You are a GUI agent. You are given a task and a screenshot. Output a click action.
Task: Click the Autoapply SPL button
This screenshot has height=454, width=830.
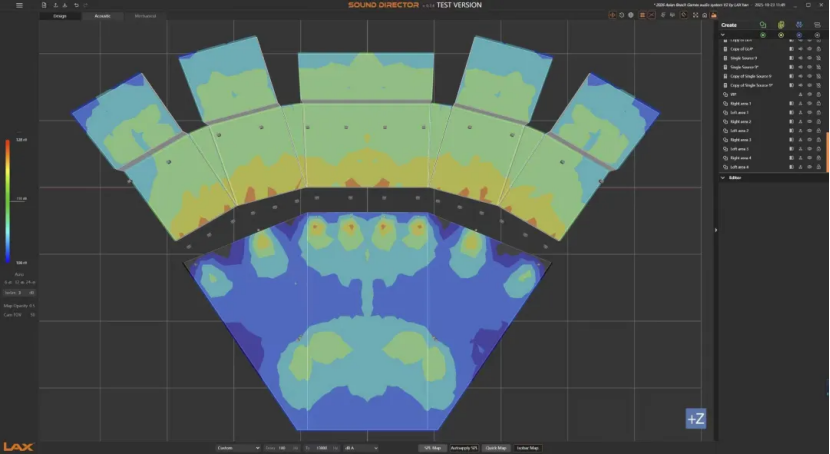click(464, 448)
